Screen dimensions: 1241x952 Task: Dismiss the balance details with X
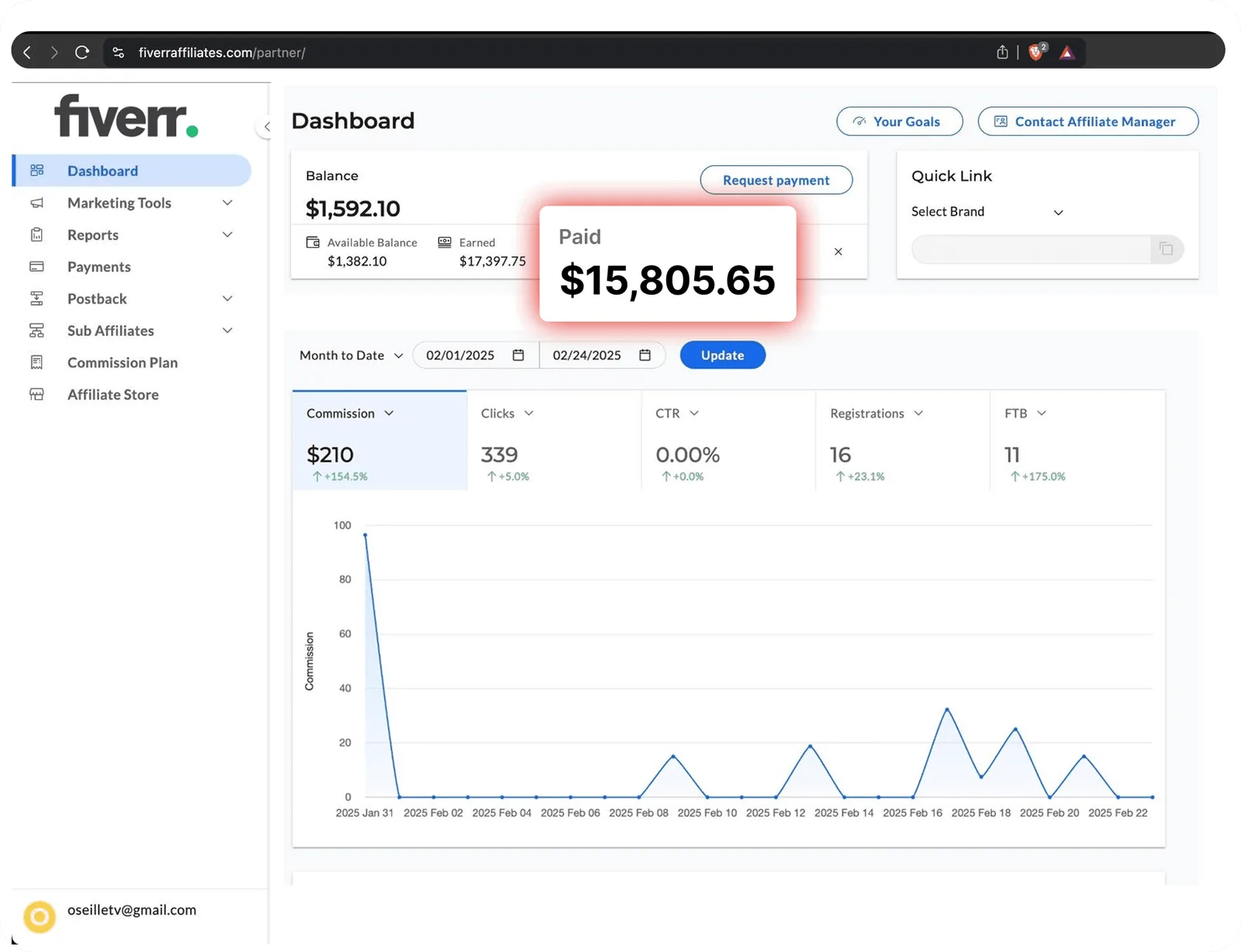(x=838, y=252)
